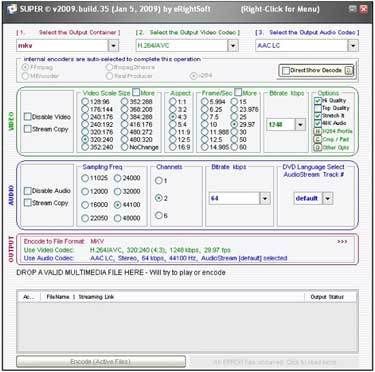Select 6 audio channels

[159, 216]
